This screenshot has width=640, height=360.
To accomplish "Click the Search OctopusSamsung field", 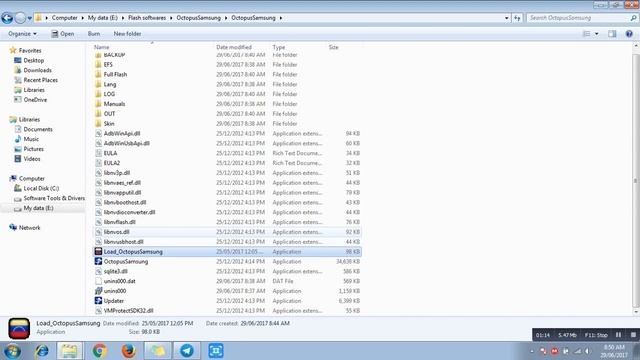I will [582, 18].
